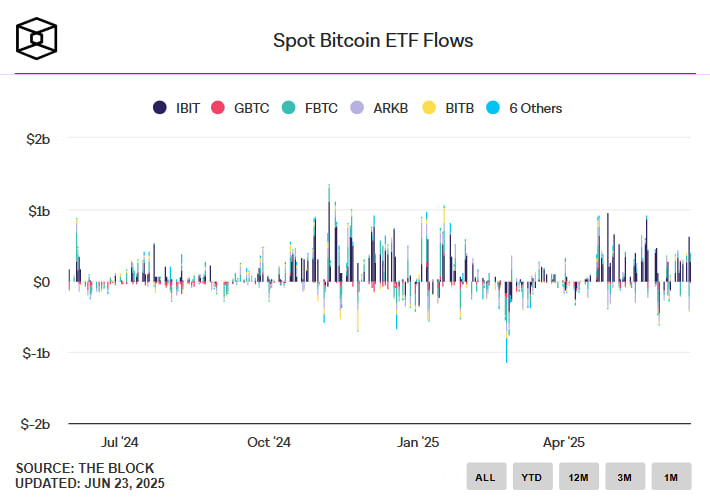Switch to the 12M range
This screenshot has width=710, height=500.
pyautogui.click(x=579, y=476)
